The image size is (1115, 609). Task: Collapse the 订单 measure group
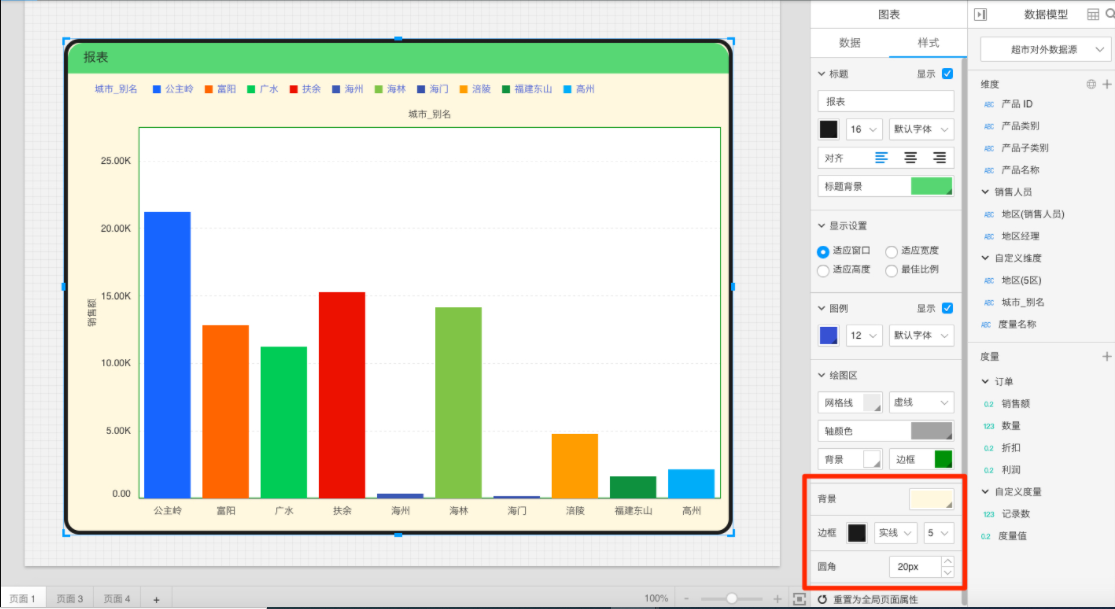coord(985,382)
